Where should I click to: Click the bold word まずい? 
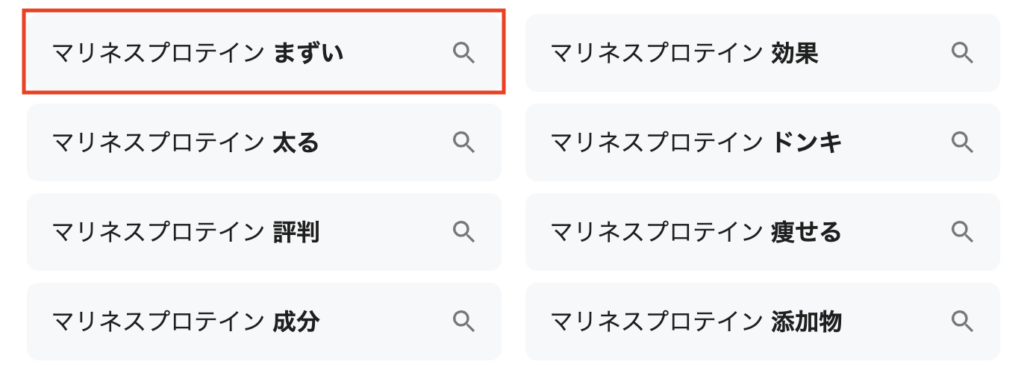click(x=308, y=53)
